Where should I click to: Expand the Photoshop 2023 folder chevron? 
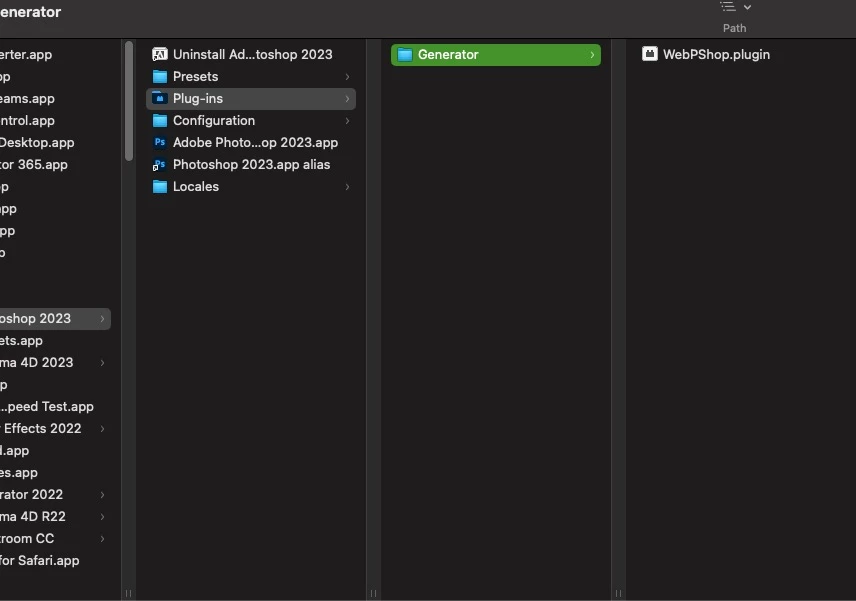[x=102, y=319]
